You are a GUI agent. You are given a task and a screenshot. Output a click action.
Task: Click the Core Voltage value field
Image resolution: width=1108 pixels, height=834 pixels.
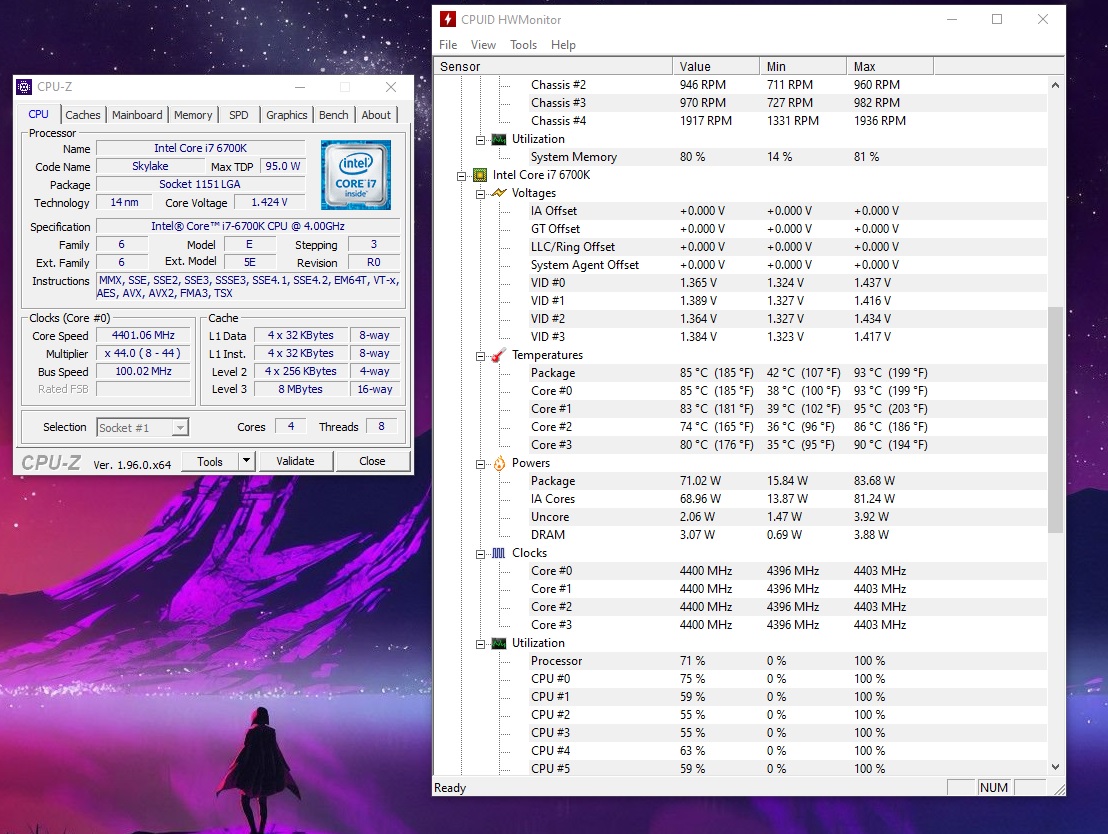click(270, 202)
